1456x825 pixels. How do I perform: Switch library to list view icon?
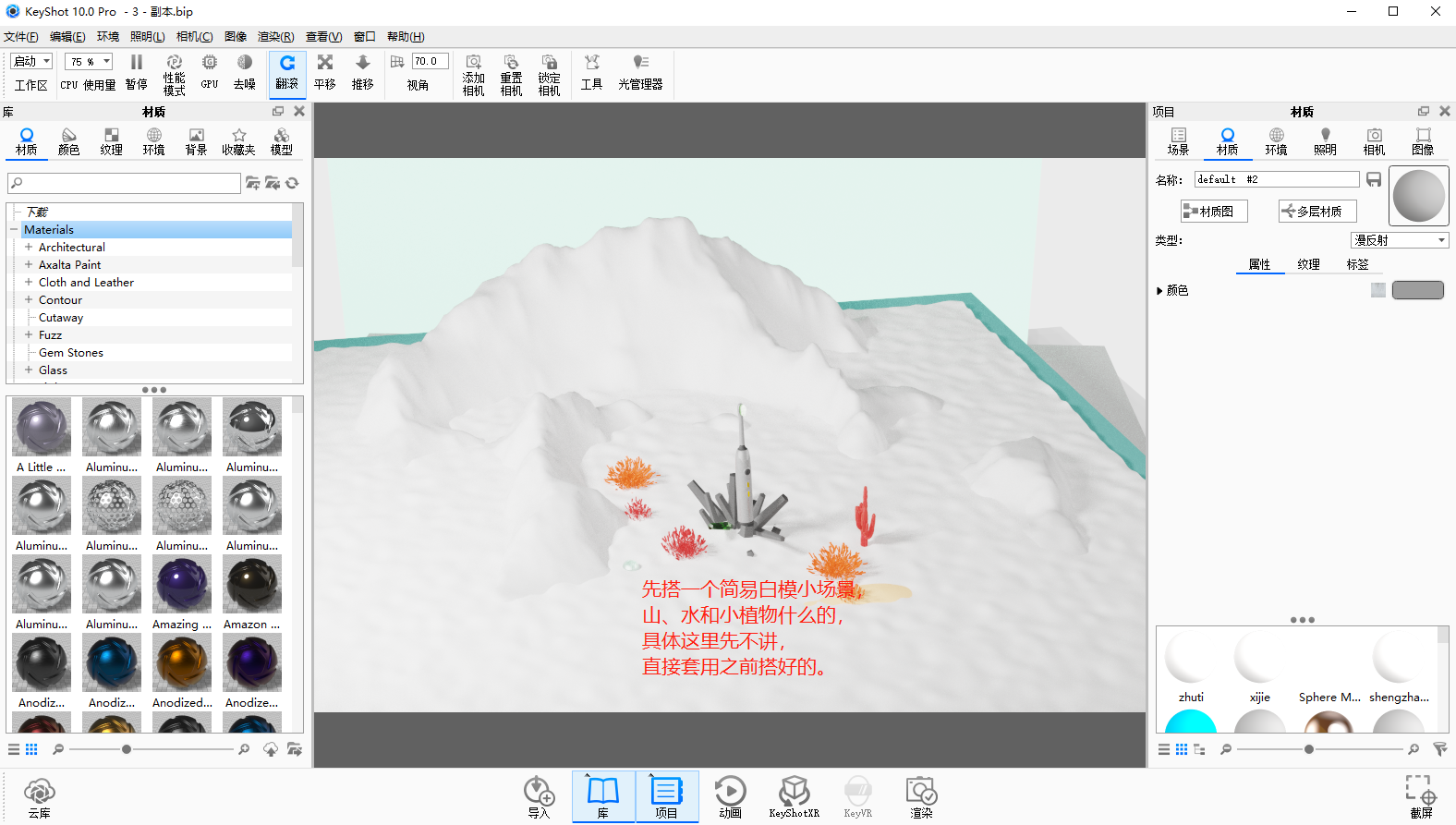click(x=14, y=749)
